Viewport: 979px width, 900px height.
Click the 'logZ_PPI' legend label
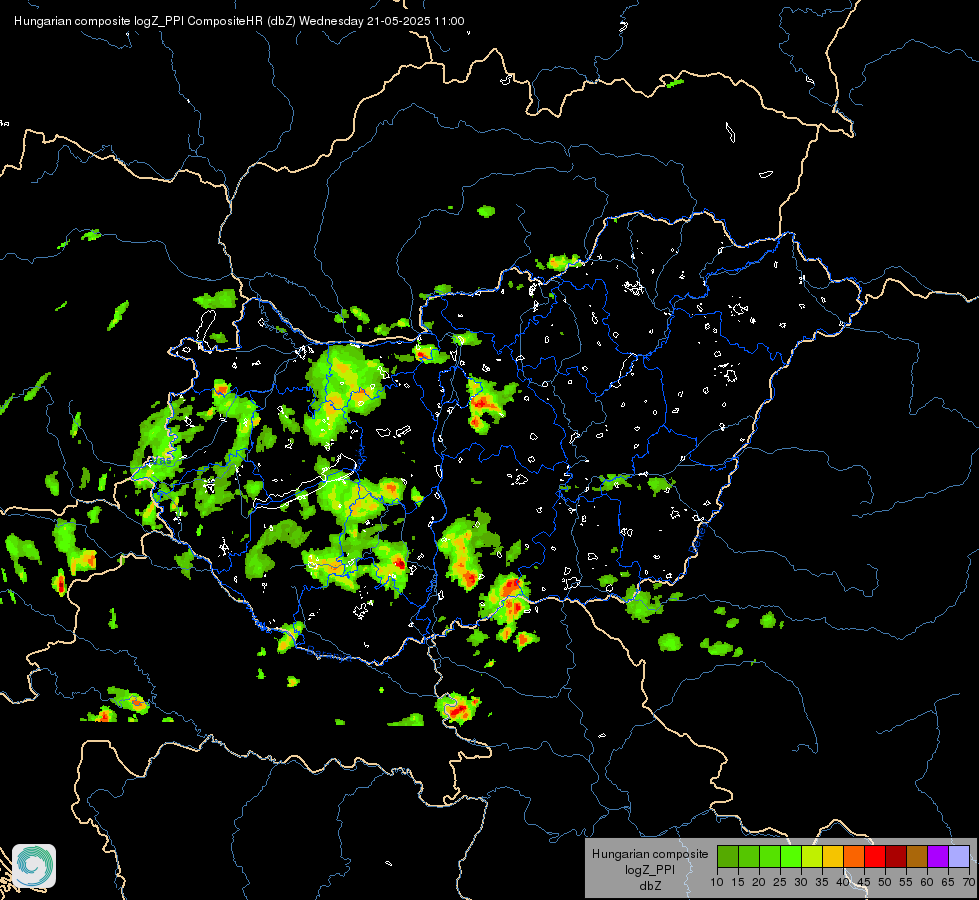(x=650, y=869)
